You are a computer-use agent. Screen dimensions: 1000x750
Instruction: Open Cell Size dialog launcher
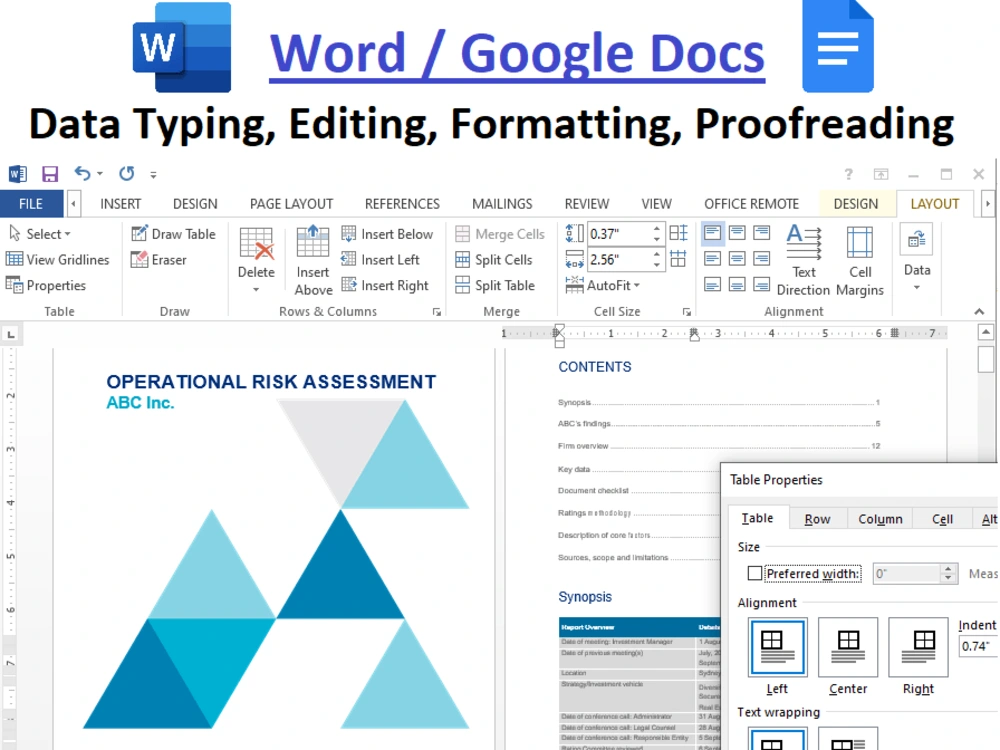click(687, 312)
